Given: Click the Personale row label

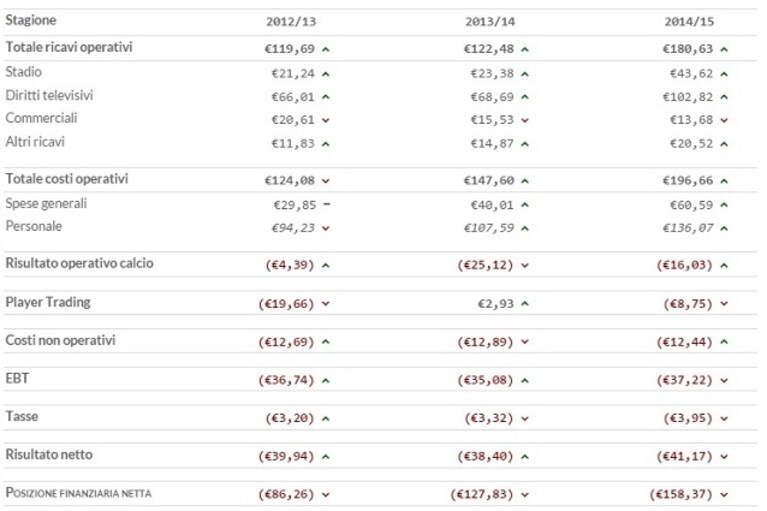Looking at the screenshot, I should tap(34, 226).
